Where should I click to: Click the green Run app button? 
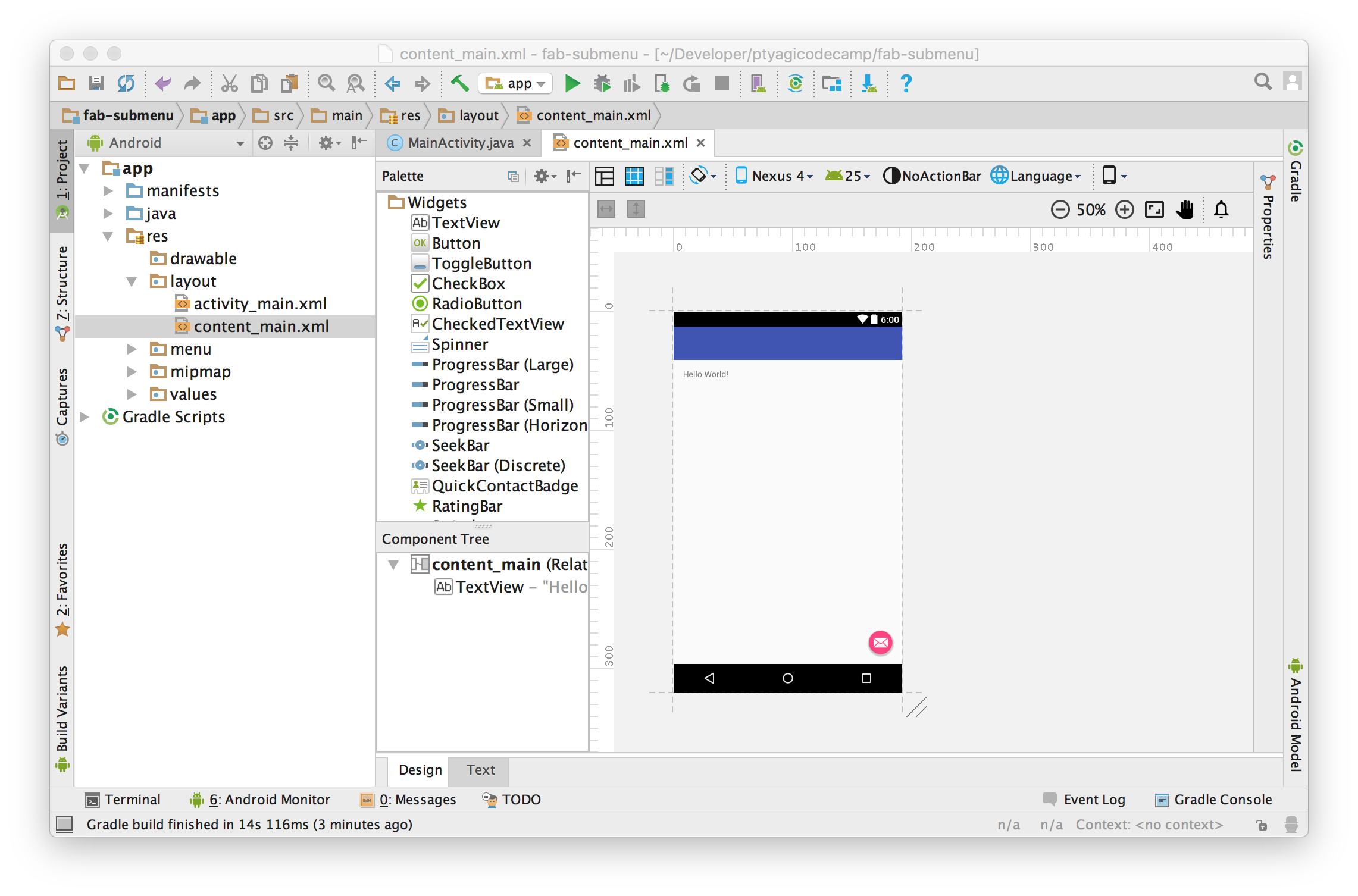point(572,84)
